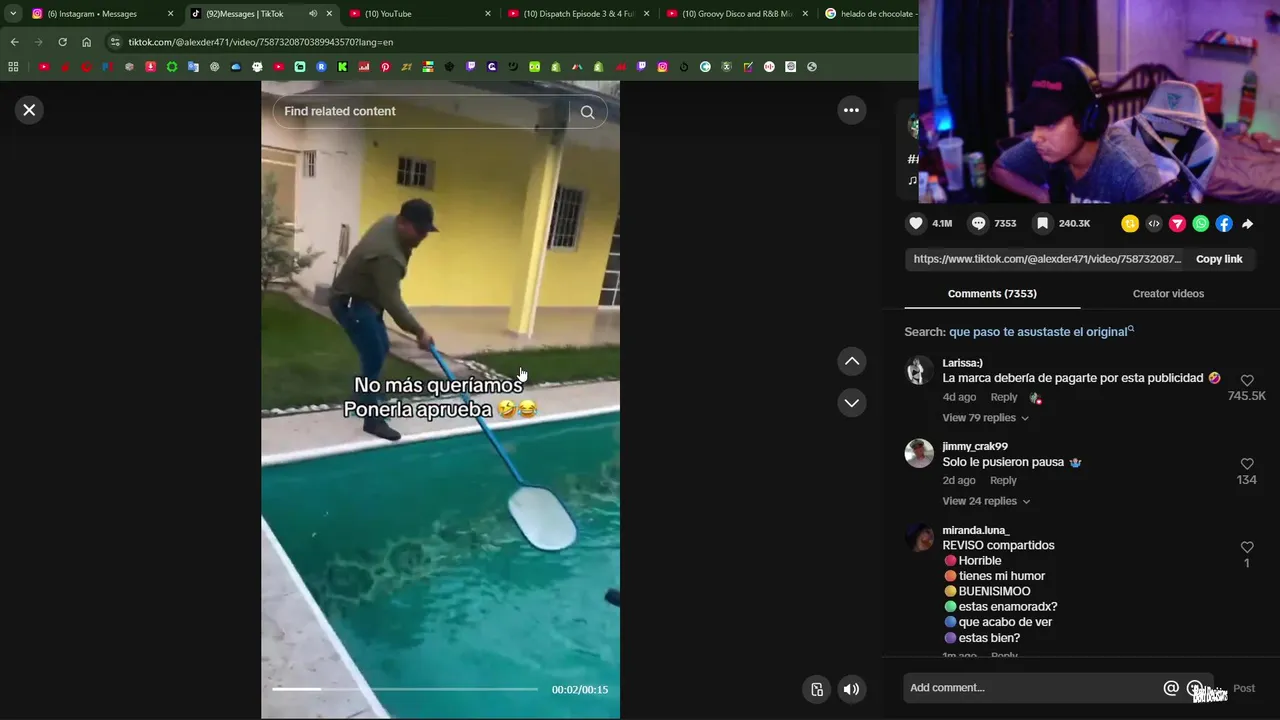
Task: Open miranda.luna_ profile avatar
Action: tap(919, 537)
